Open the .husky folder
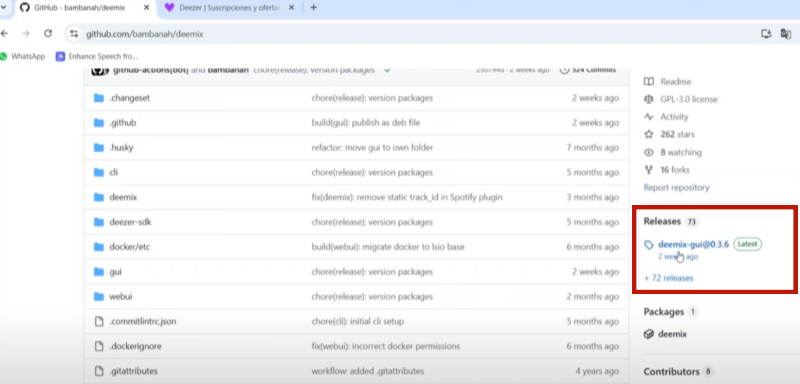Screen dimensions: 800x384 tap(121, 148)
